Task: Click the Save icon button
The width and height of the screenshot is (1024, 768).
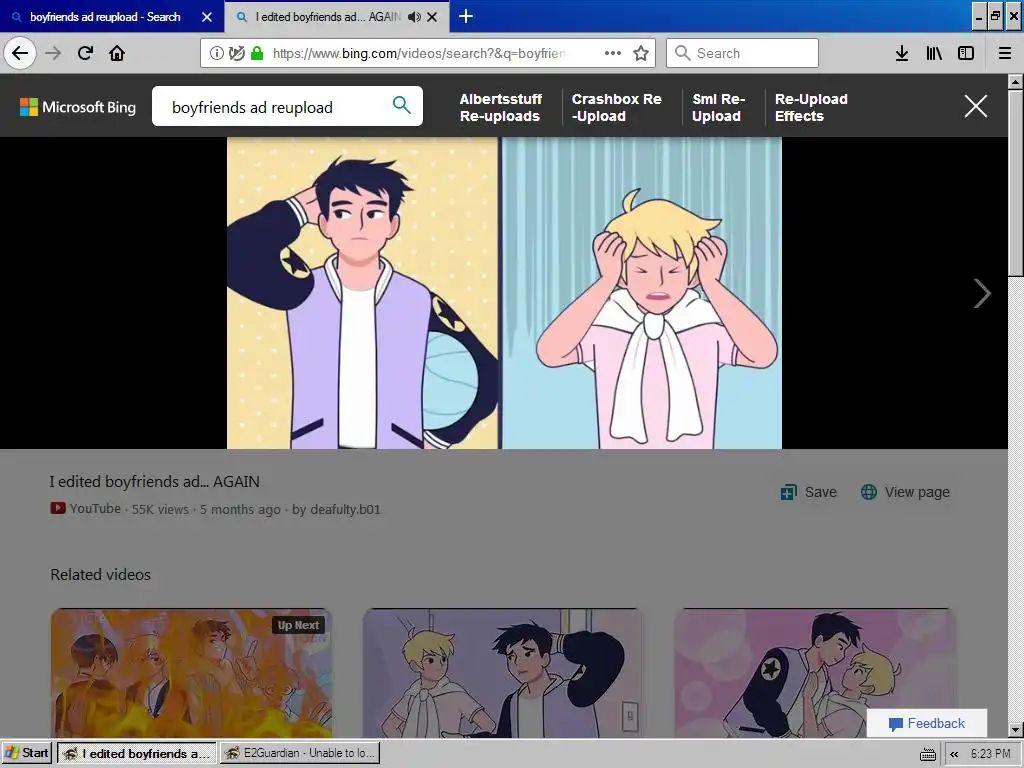Action: tap(808, 492)
